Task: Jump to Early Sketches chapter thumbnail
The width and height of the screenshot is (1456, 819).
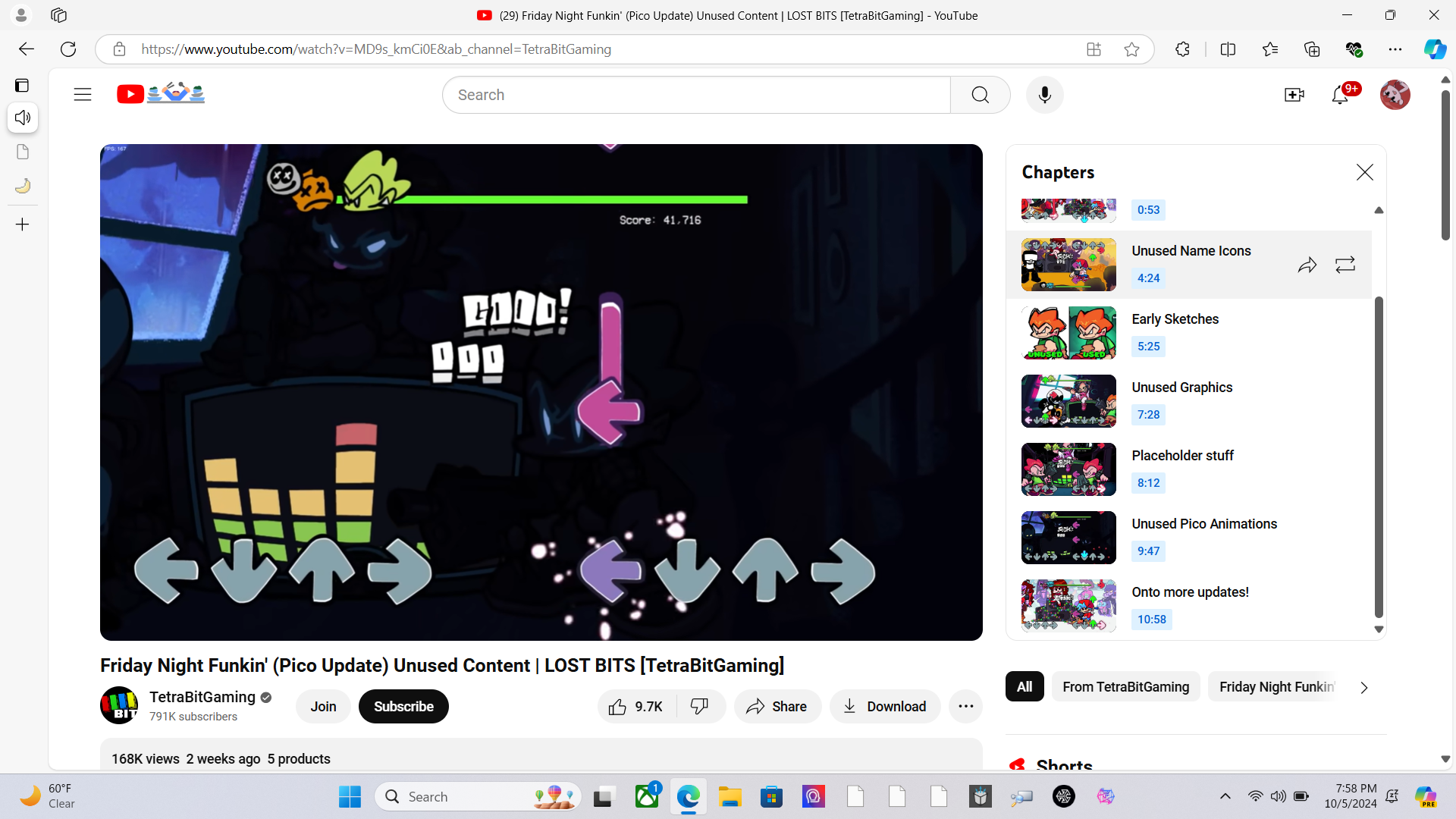Action: 1068,333
